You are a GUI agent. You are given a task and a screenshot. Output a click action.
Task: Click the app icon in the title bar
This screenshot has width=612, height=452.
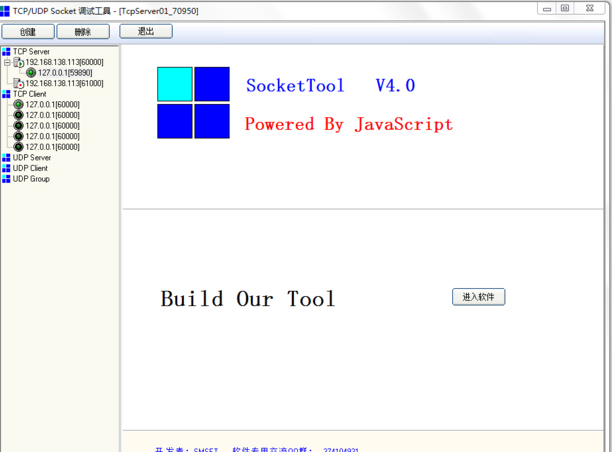(x=5, y=11)
